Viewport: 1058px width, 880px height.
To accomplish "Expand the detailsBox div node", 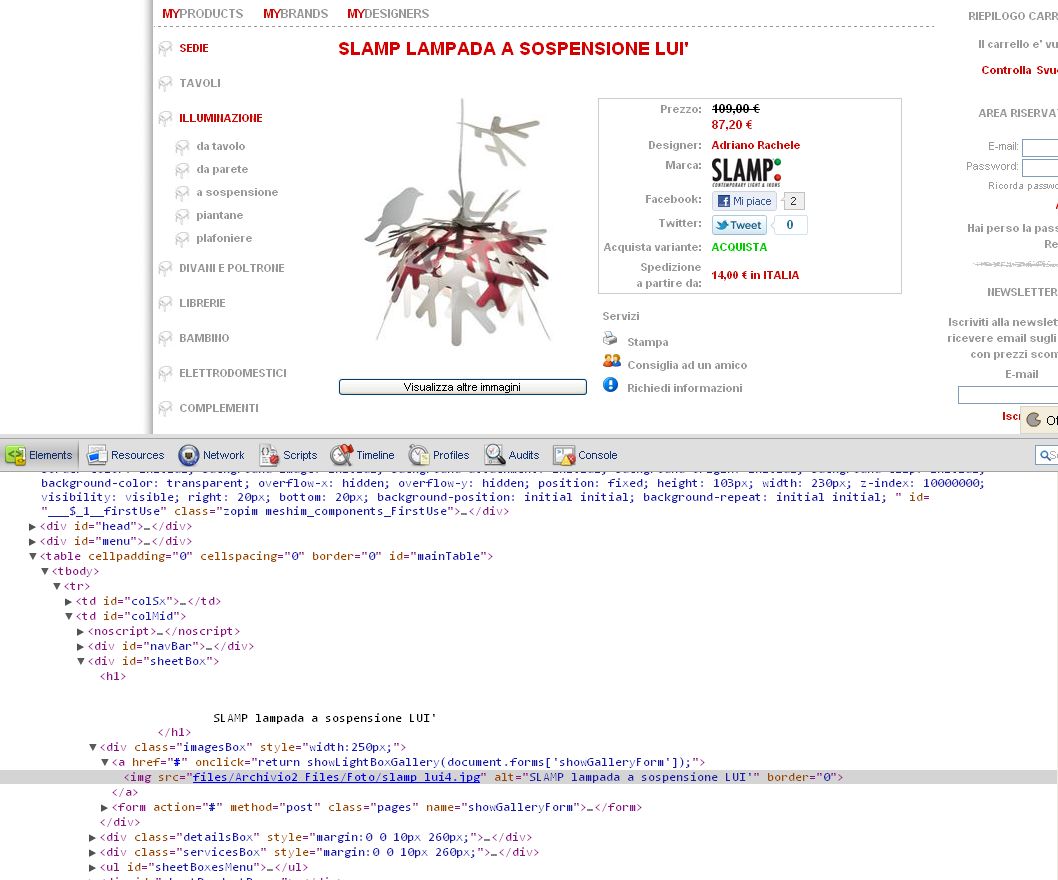I will [x=92, y=837].
